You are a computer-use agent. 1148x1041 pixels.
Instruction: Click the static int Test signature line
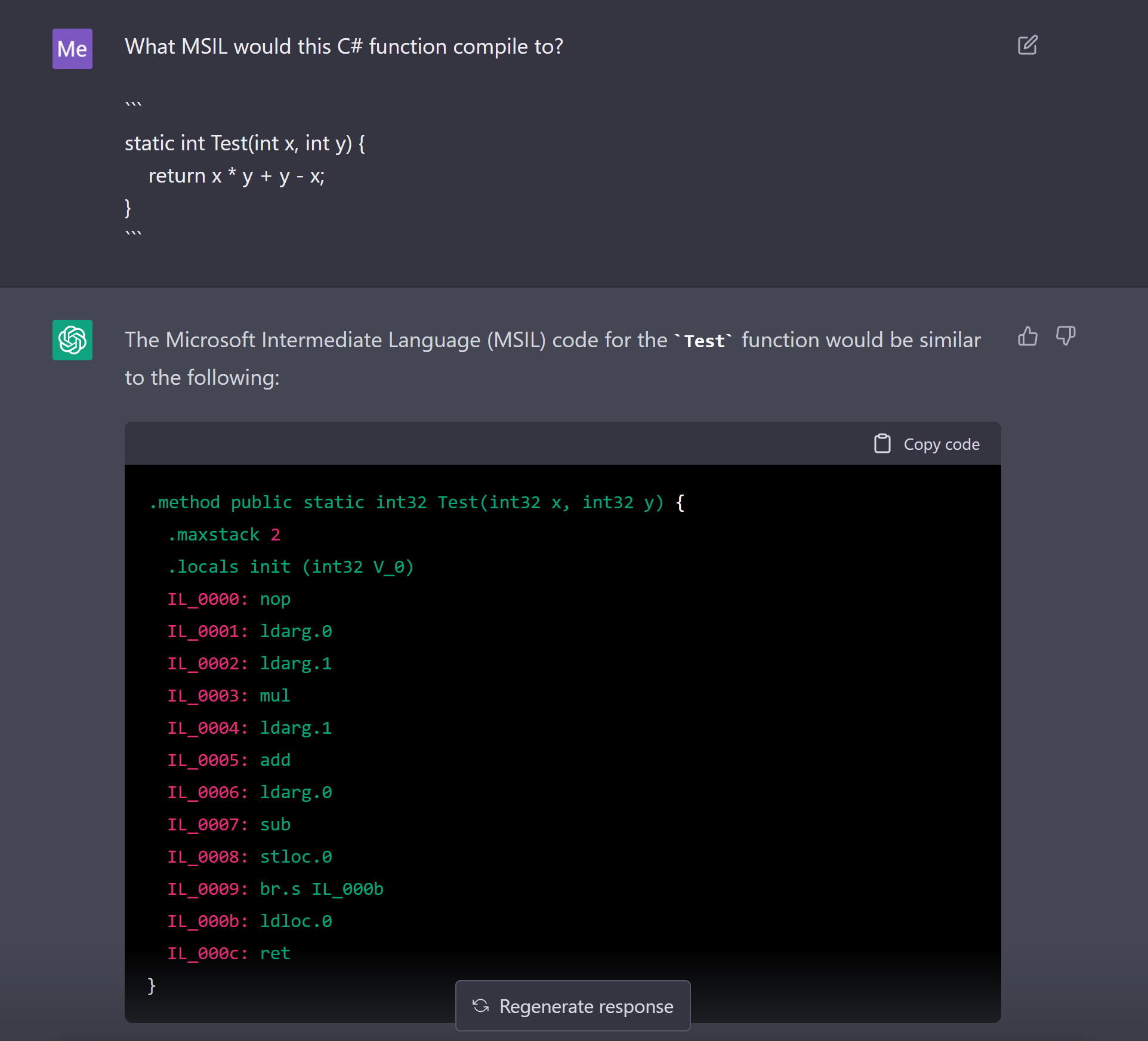245,144
